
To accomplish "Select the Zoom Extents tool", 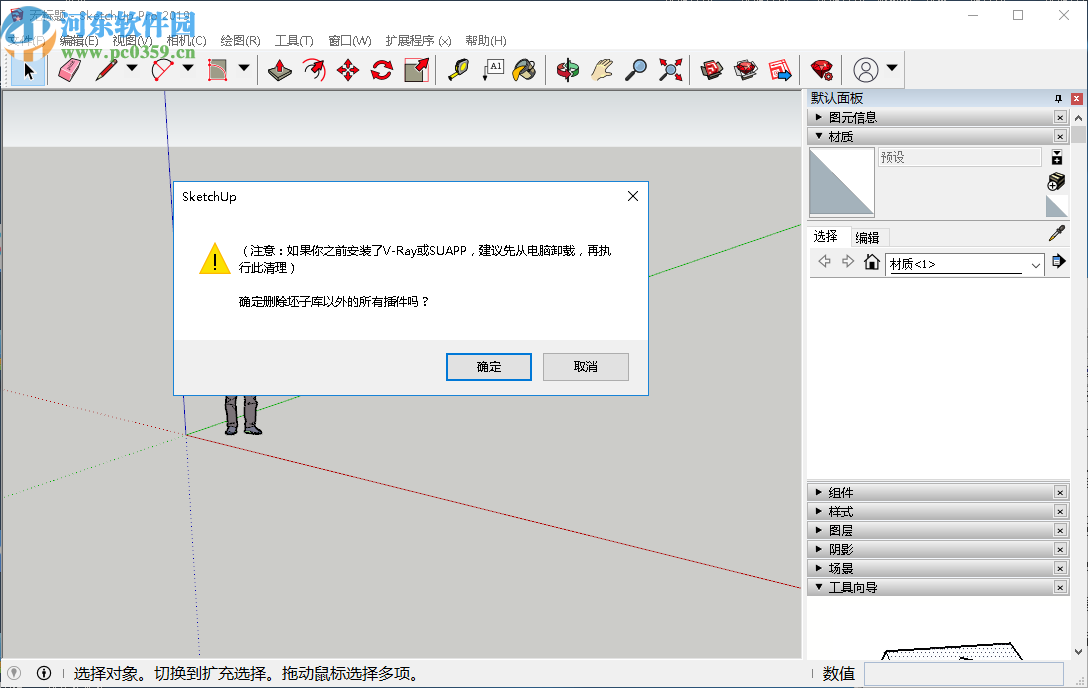I will click(670, 70).
